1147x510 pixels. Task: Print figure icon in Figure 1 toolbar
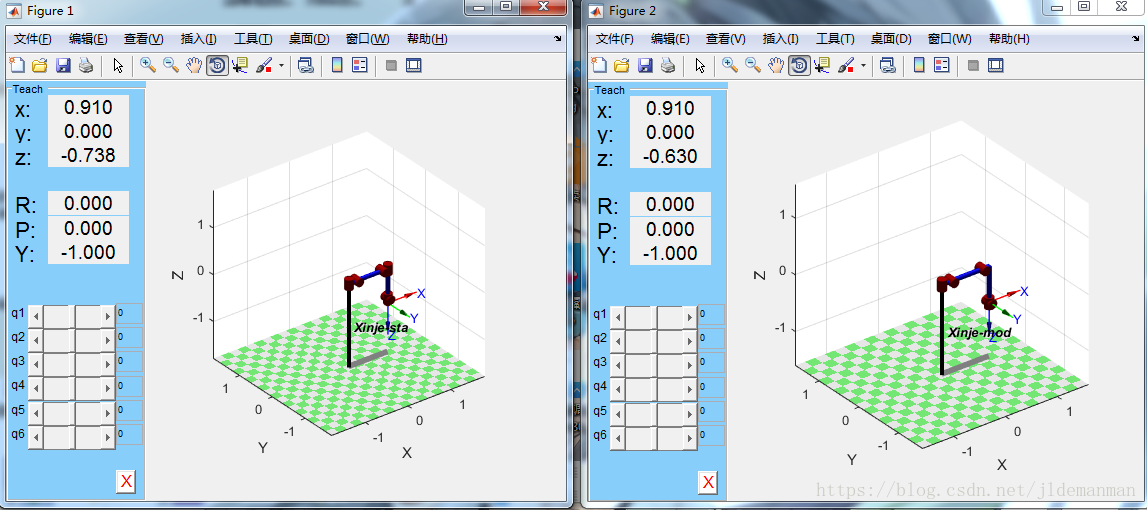coord(86,66)
